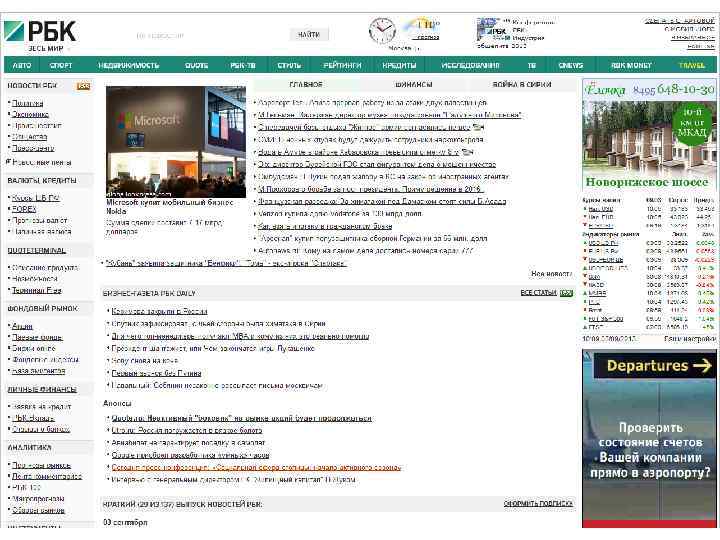Open КРЕДИТЫ in the navigation bar
Image resolution: width=720 pixels, height=540 pixels.
(x=399, y=66)
